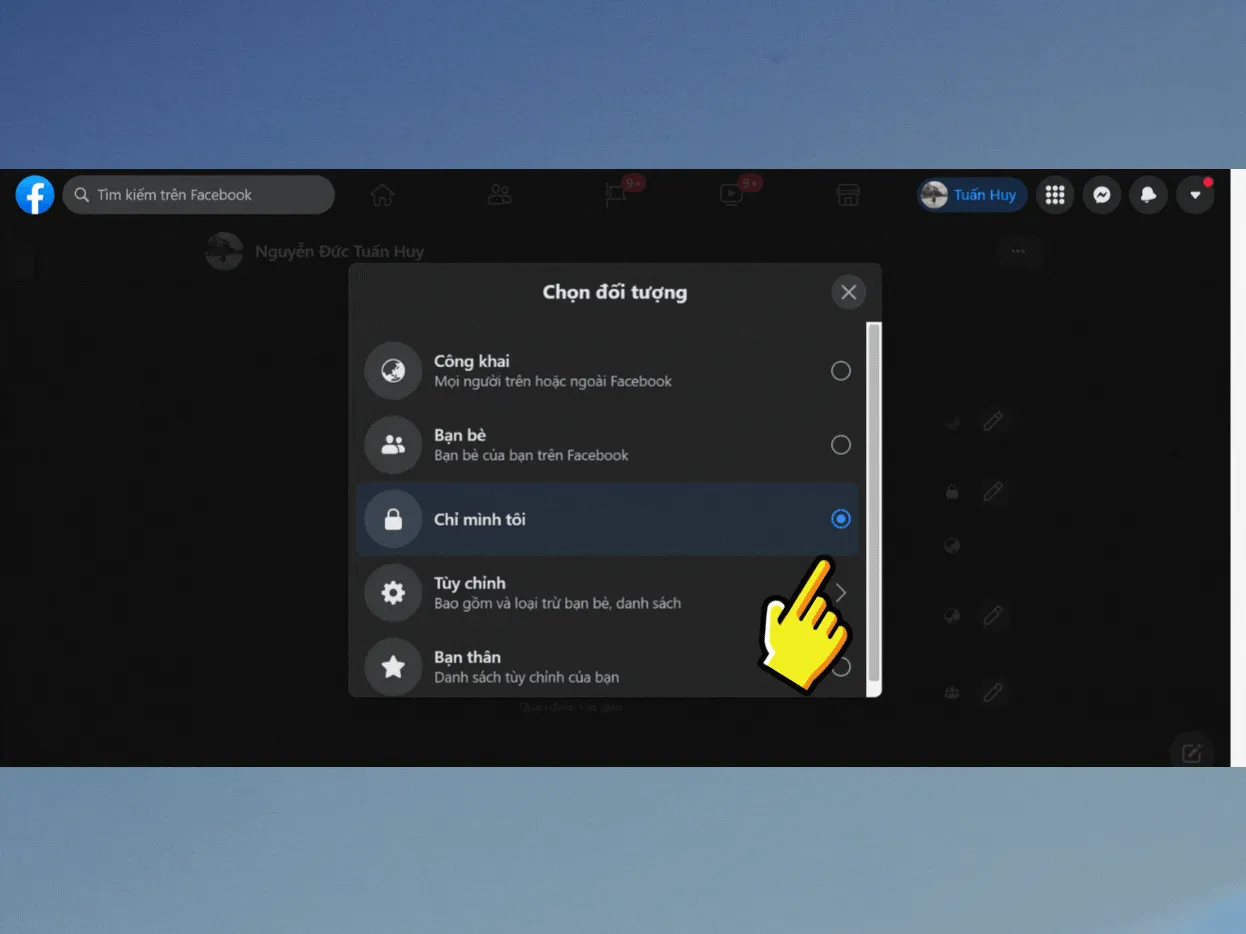Open the Pages flag tab
1246x934 pixels.
(616, 195)
